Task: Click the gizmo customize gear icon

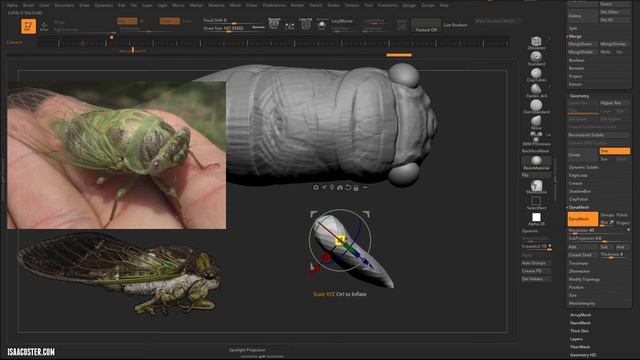Action: [x=316, y=187]
